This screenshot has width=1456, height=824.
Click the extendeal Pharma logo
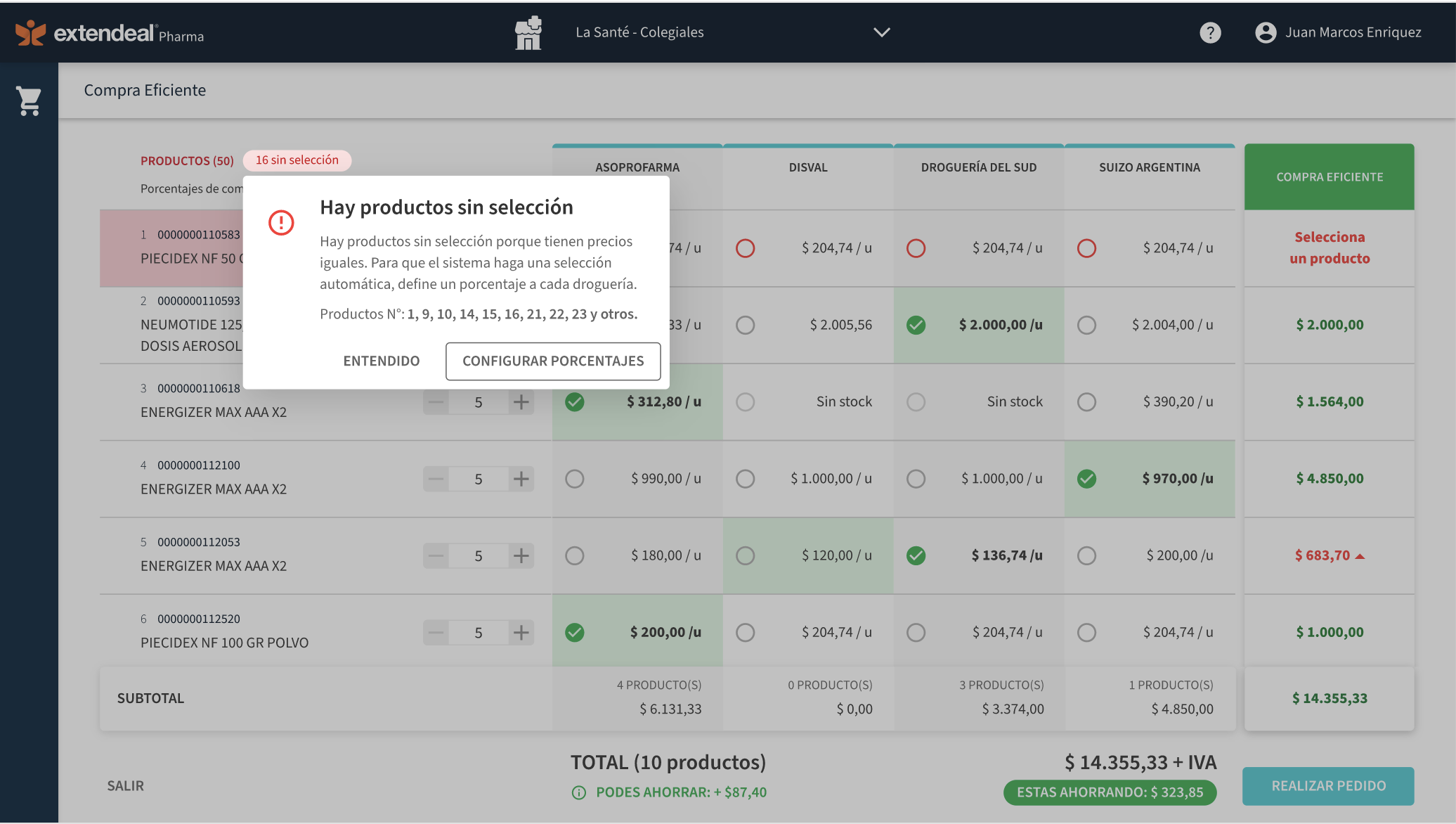110,33
